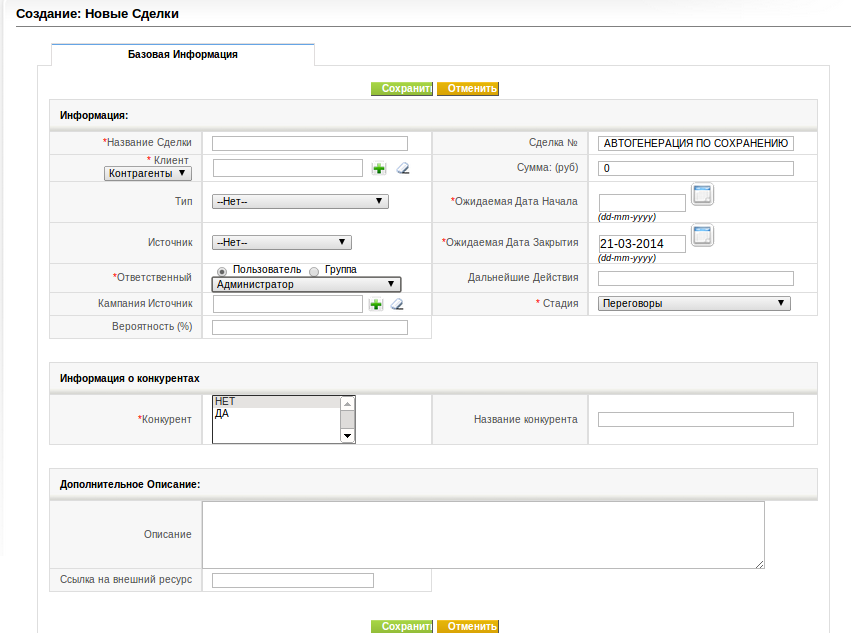This screenshot has width=855, height=633.
Task: Select Пользователь radio button
Action: click(222, 271)
